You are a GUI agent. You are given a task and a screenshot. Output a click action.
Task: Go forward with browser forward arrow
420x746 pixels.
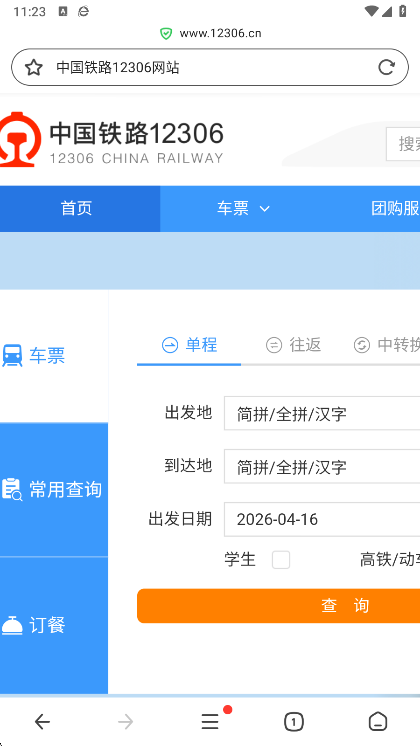[126, 722]
